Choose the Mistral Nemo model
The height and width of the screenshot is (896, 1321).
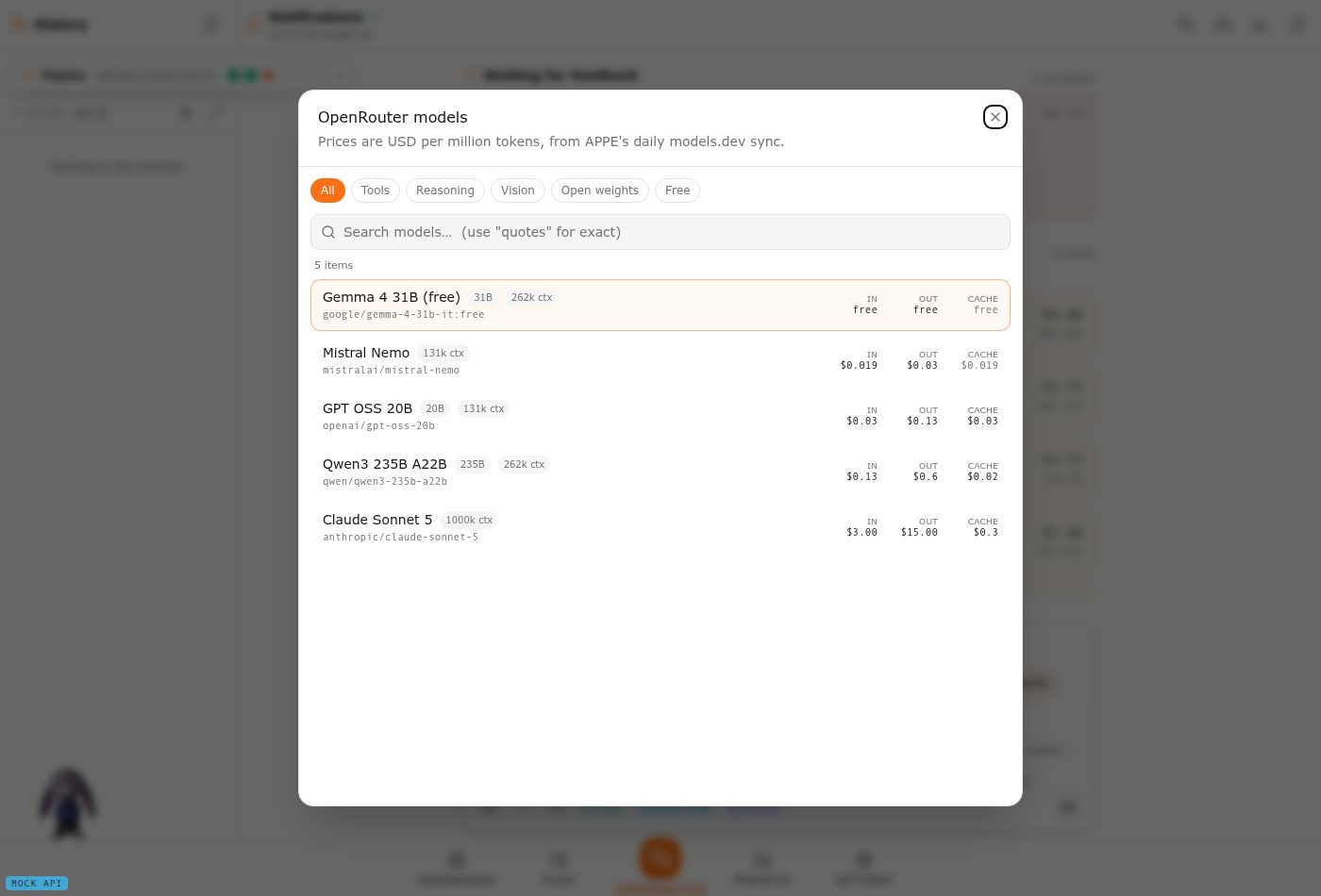pos(660,360)
